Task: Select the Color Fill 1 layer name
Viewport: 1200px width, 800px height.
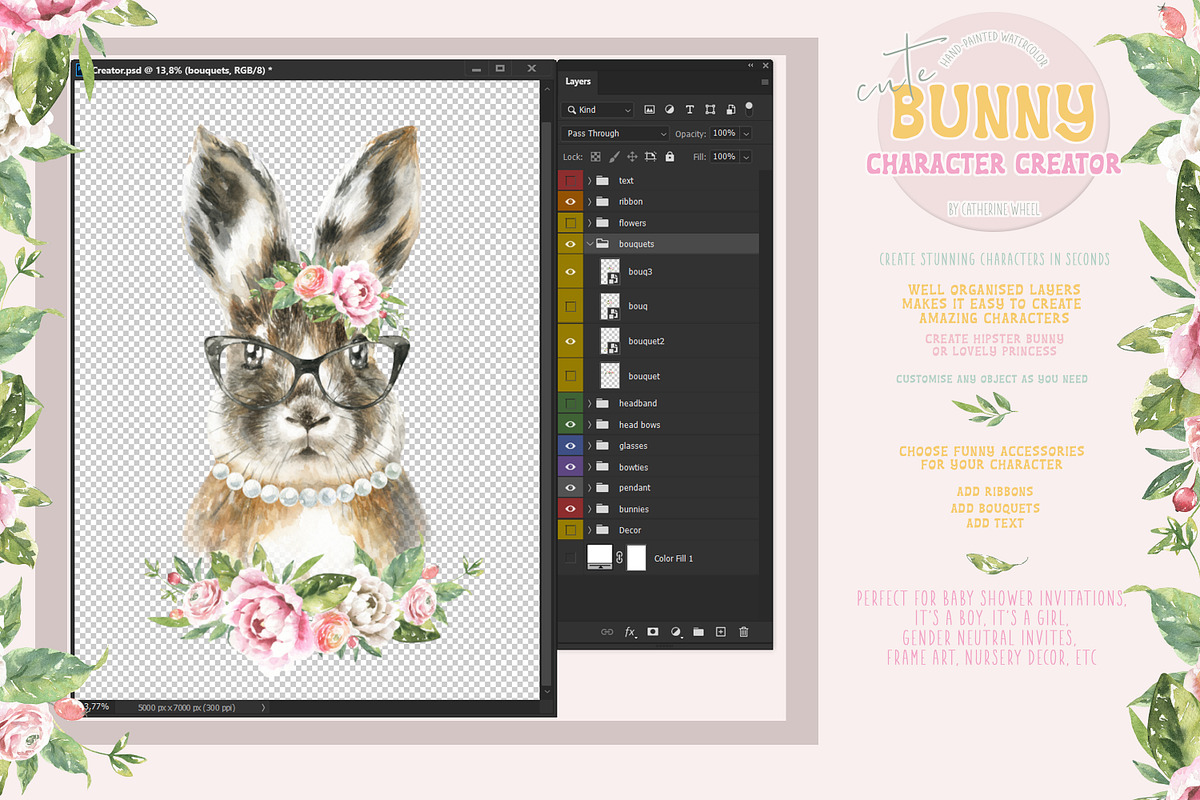Action: 673,558
